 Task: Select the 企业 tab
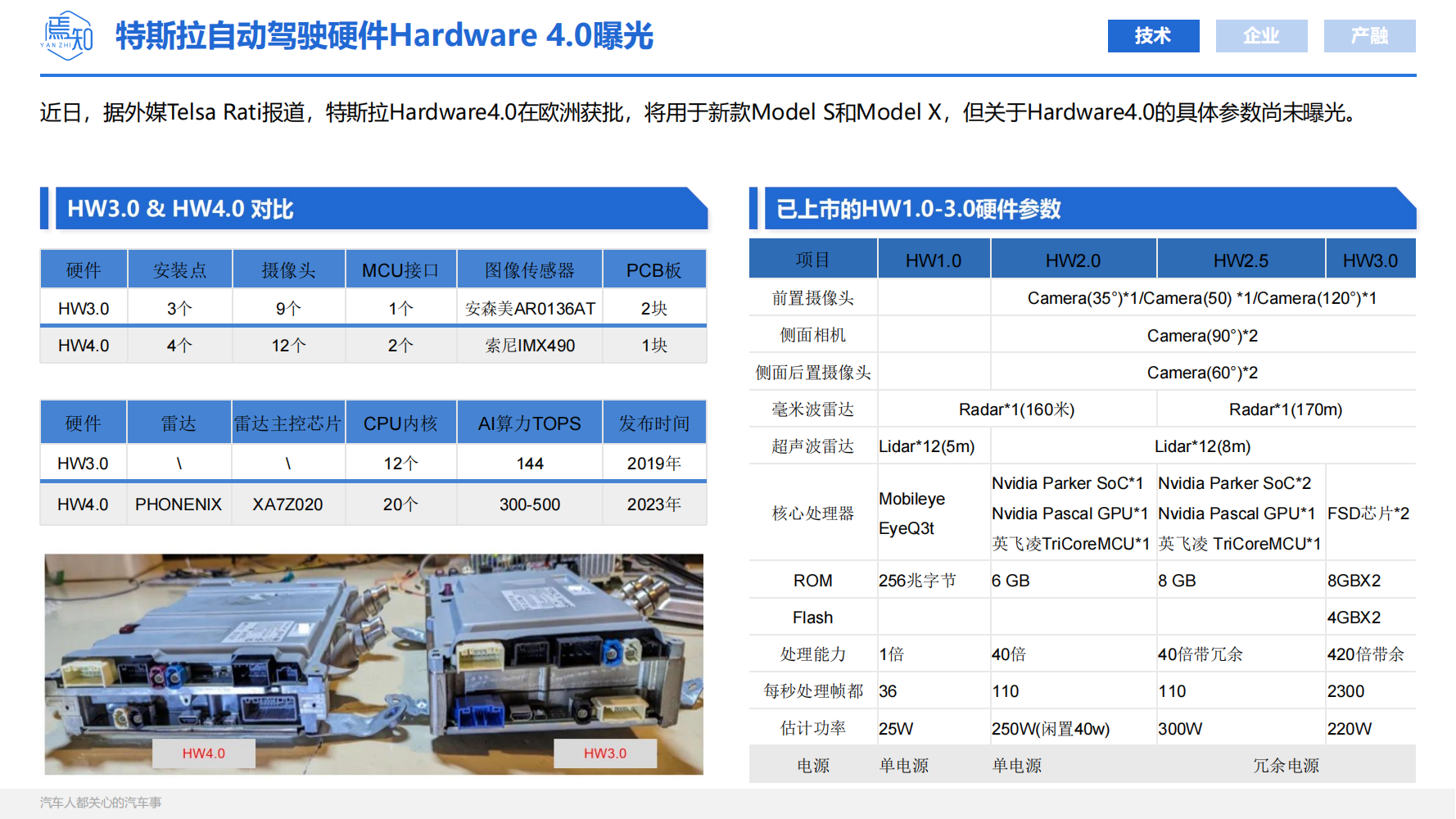click(1261, 36)
